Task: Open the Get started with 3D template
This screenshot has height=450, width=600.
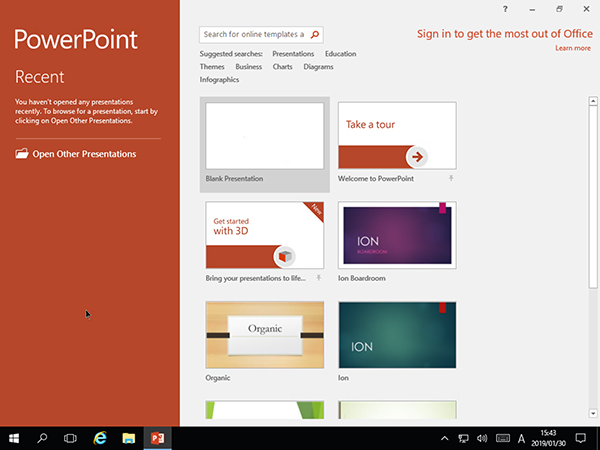Action: click(x=265, y=235)
